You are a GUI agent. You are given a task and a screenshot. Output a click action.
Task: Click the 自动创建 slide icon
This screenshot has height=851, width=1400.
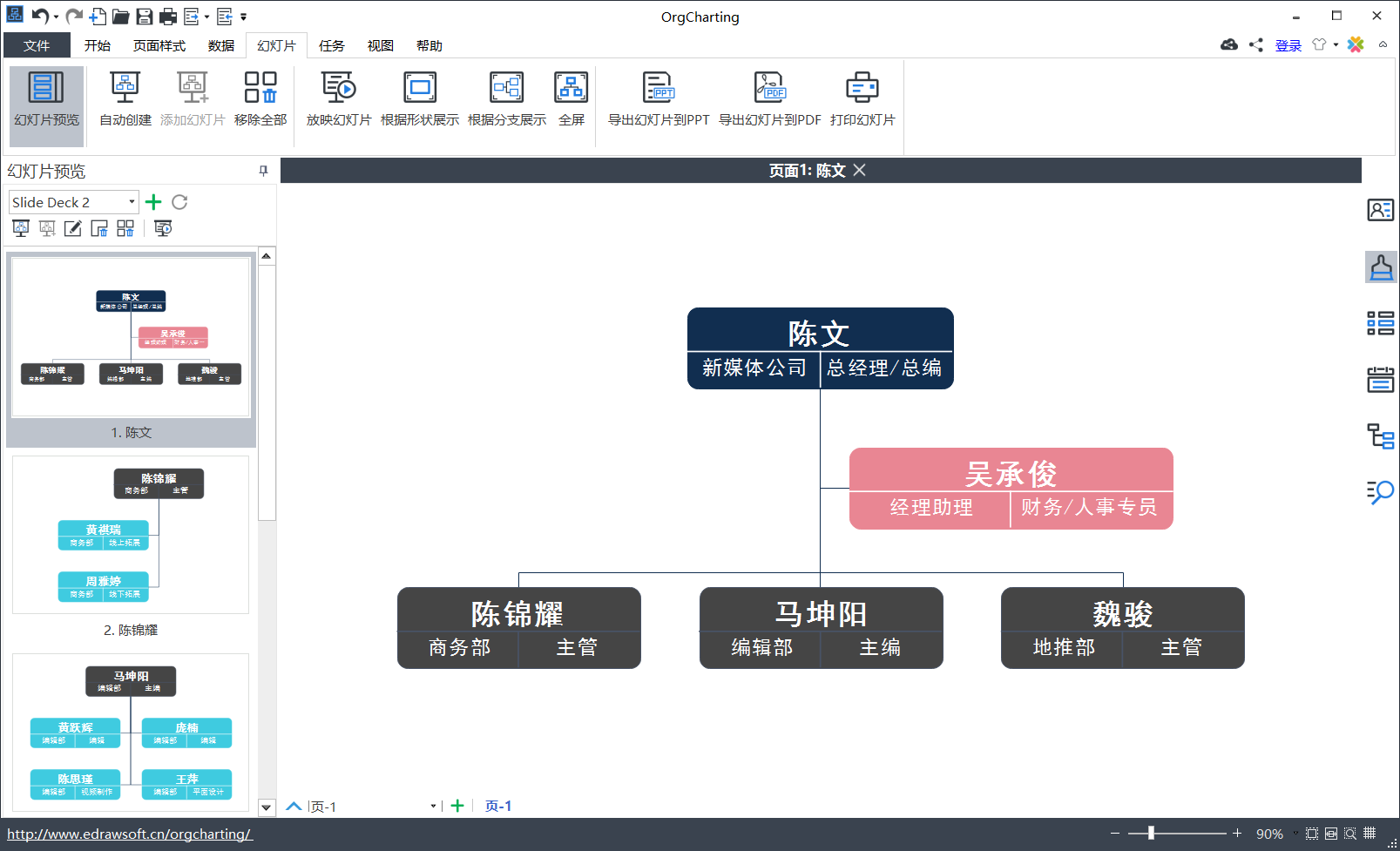click(x=125, y=88)
